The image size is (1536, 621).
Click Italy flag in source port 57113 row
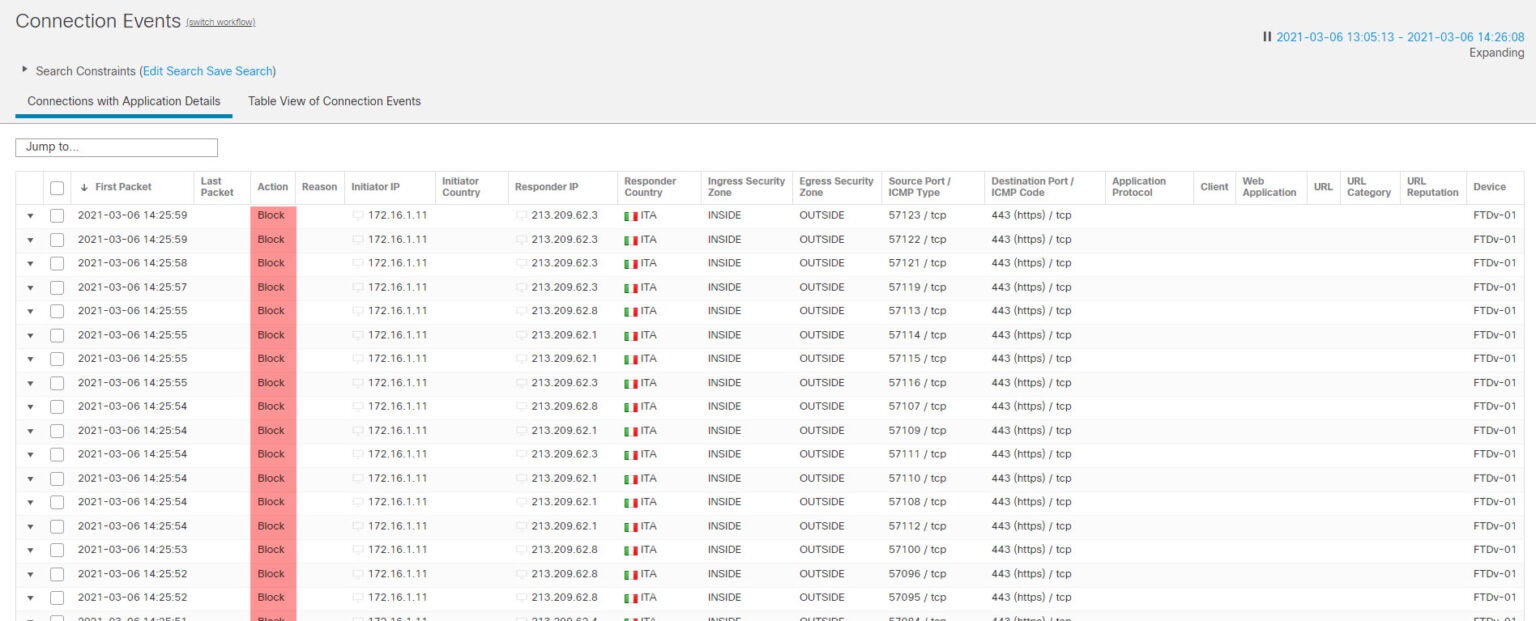click(631, 312)
